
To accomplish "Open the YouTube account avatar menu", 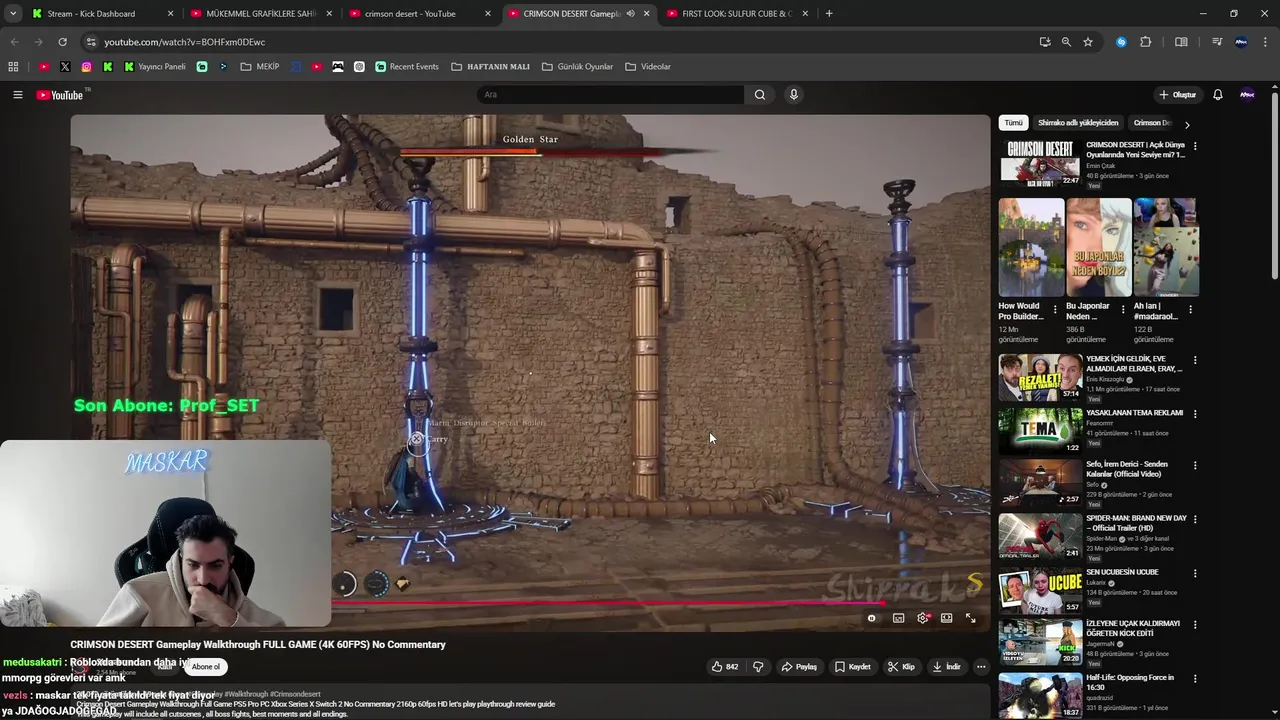I will click(x=1247, y=95).
